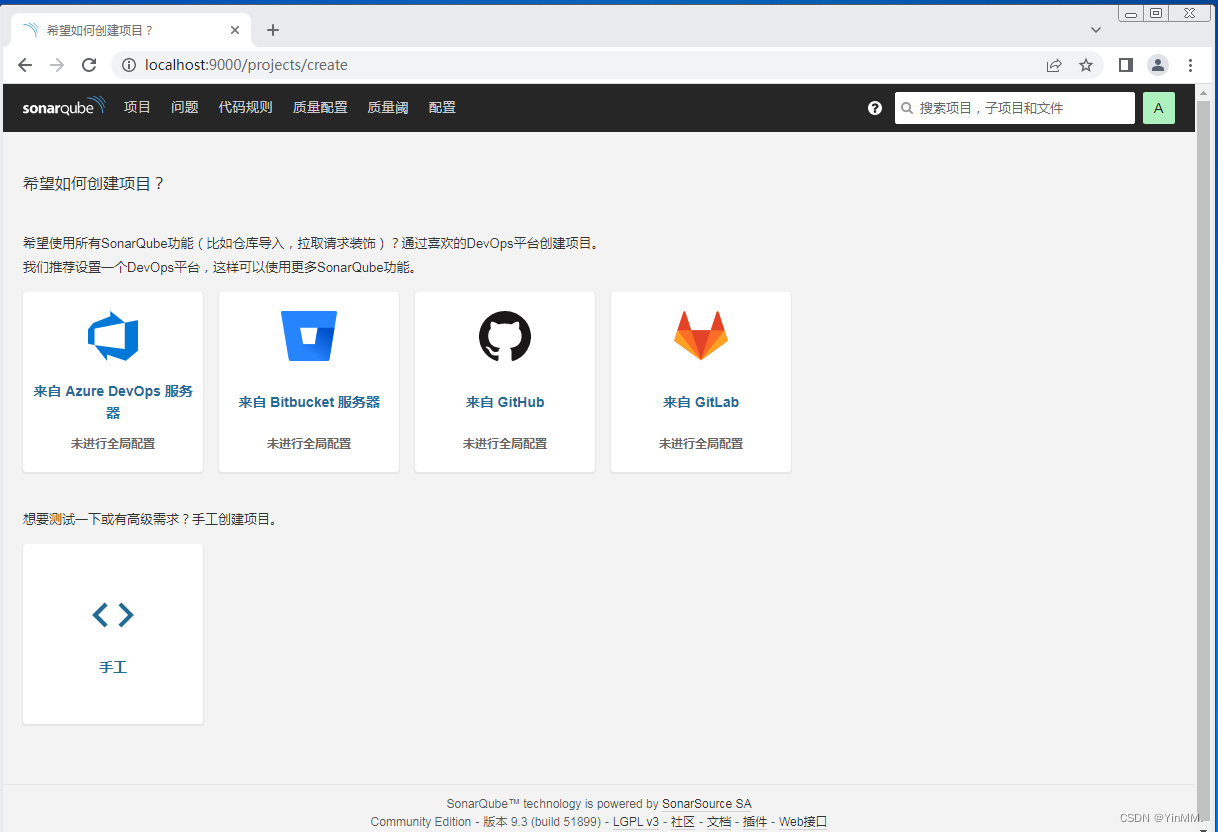Click the SonarSource SA footer link
The height and width of the screenshot is (832, 1218).
click(x=706, y=804)
